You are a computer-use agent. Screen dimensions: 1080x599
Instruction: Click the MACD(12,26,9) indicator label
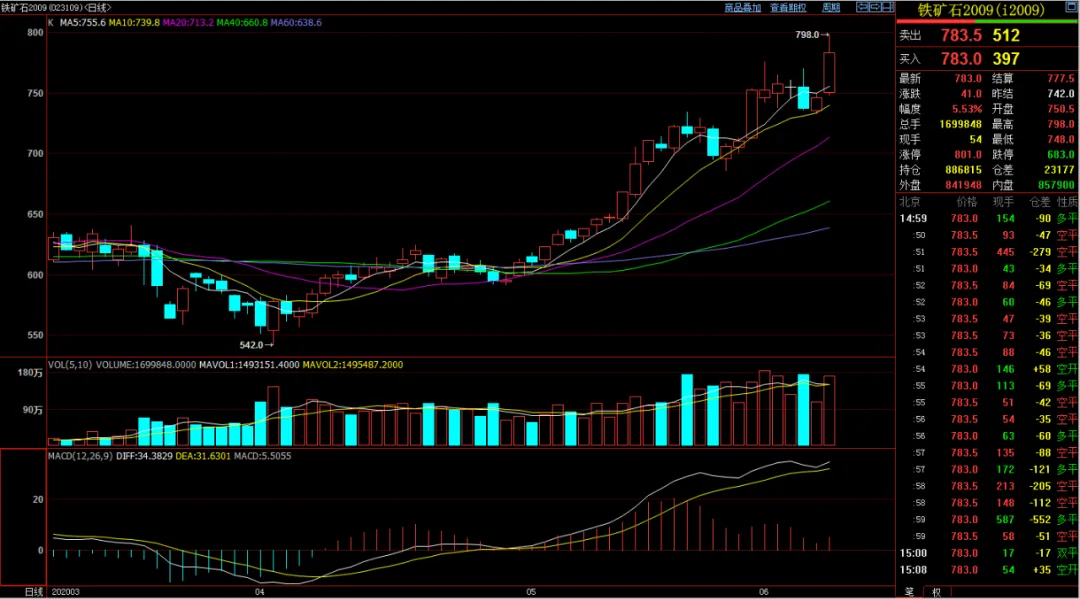pyautogui.click(x=80, y=456)
